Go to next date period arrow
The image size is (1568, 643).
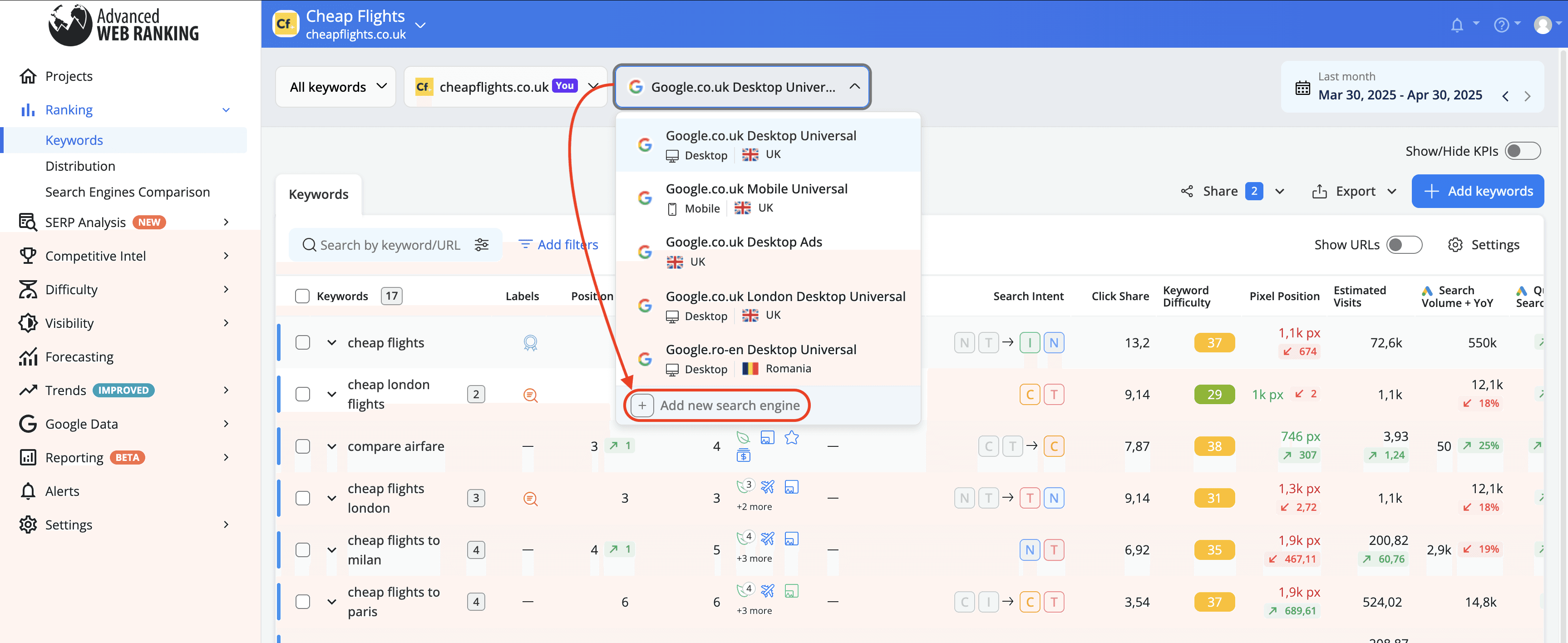point(1527,96)
